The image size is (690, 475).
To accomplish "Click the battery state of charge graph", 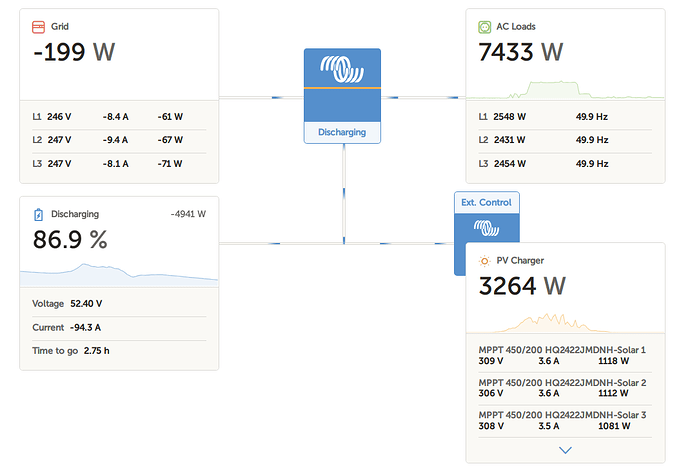I will (x=119, y=275).
